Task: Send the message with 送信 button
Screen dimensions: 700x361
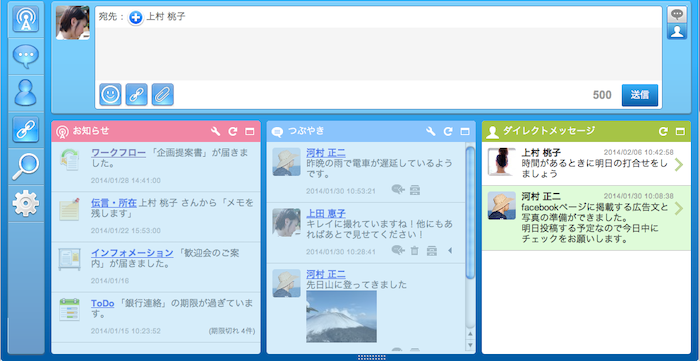Action: (x=640, y=95)
